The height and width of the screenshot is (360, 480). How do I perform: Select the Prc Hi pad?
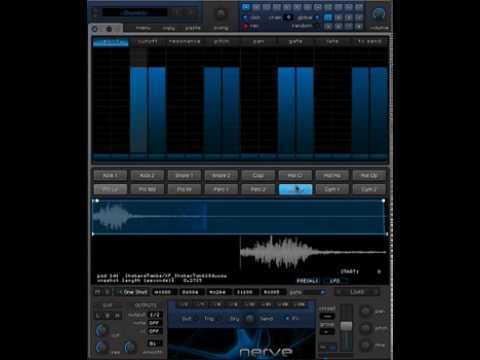[184, 189]
